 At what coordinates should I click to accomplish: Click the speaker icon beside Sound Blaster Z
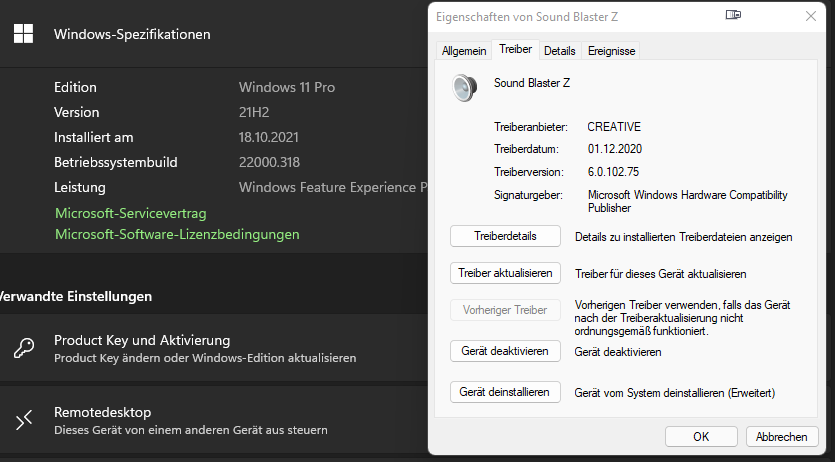[x=464, y=88]
